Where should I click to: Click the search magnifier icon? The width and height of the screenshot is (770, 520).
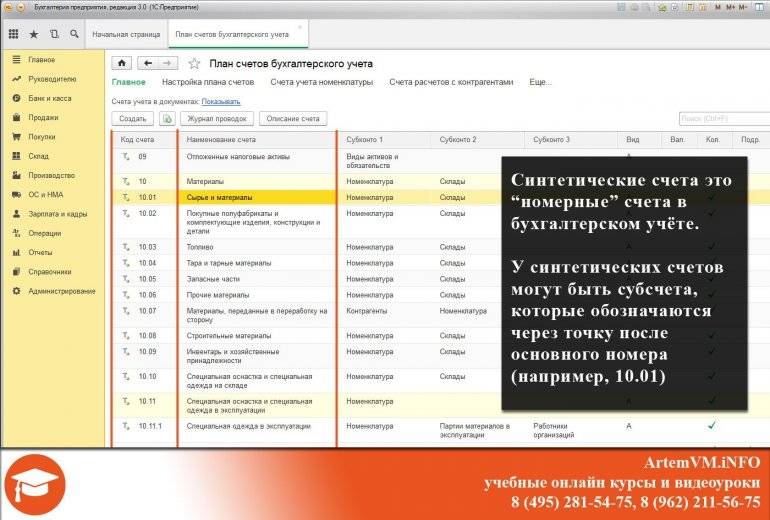[74, 34]
